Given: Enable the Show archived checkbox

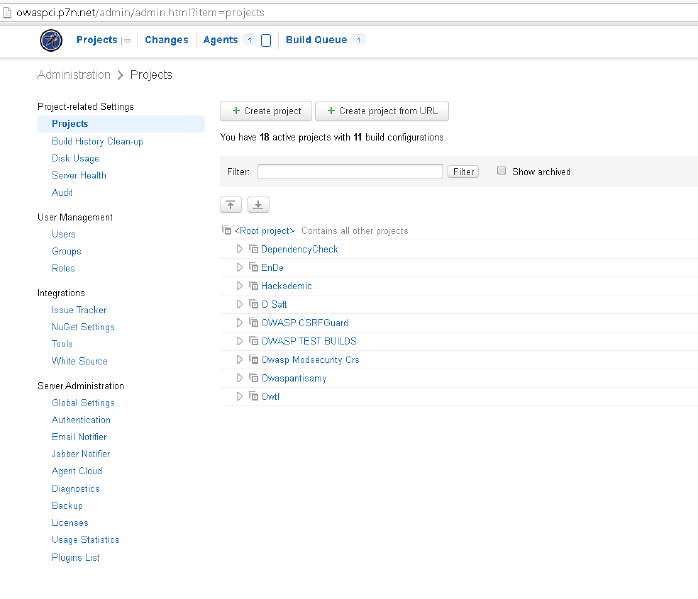Looking at the screenshot, I should pos(502,171).
